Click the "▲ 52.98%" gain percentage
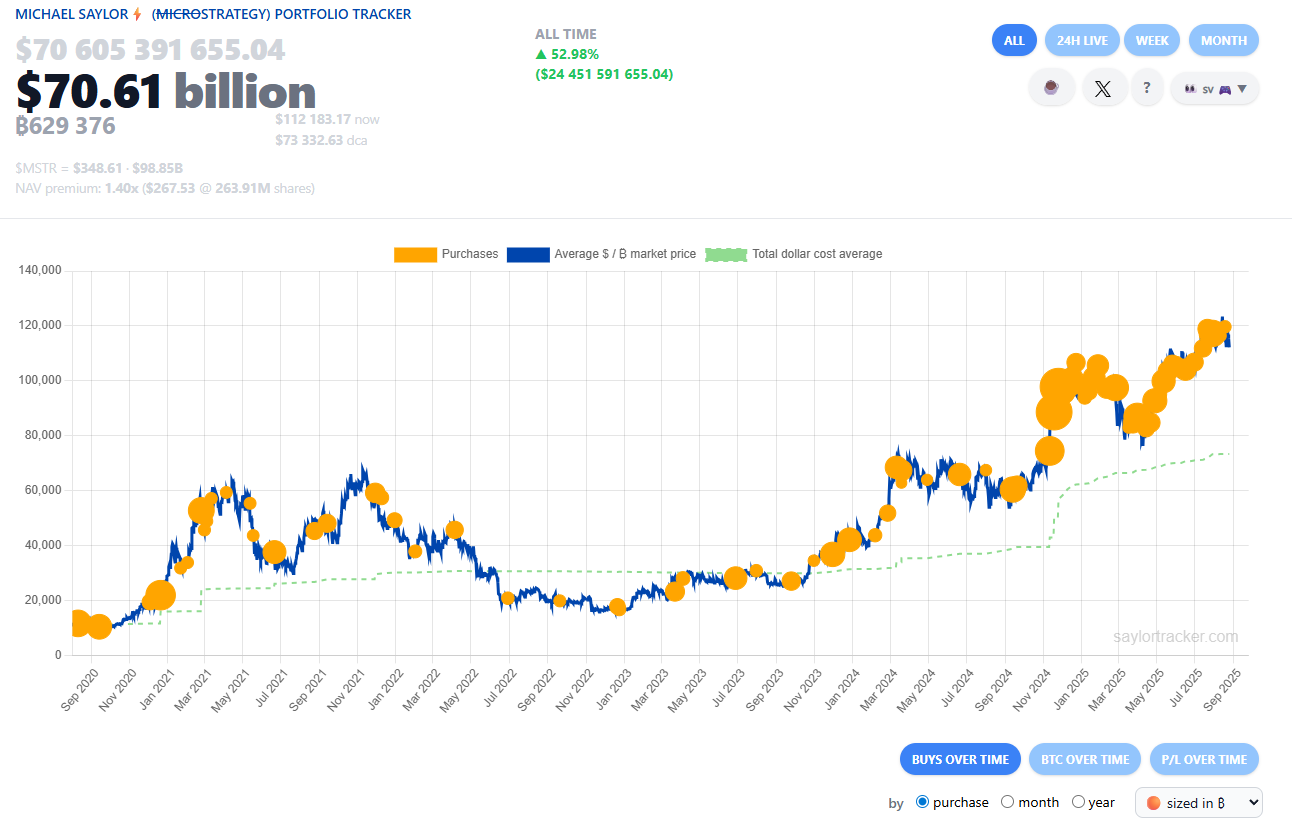 tap(567, 54)
